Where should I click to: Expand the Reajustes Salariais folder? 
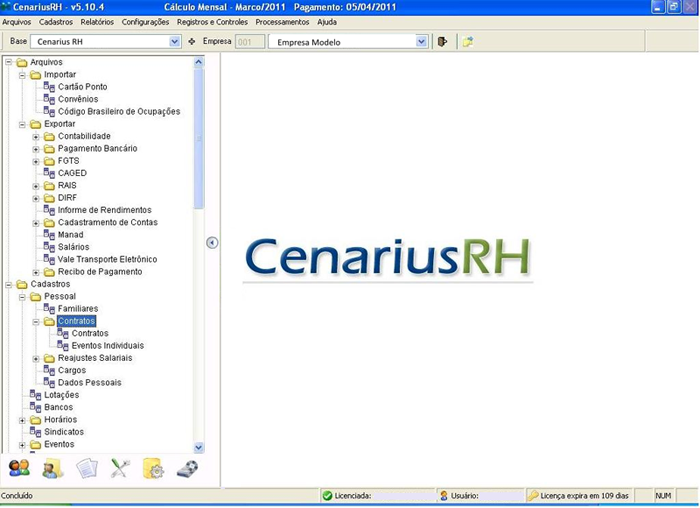pos(36,358)
